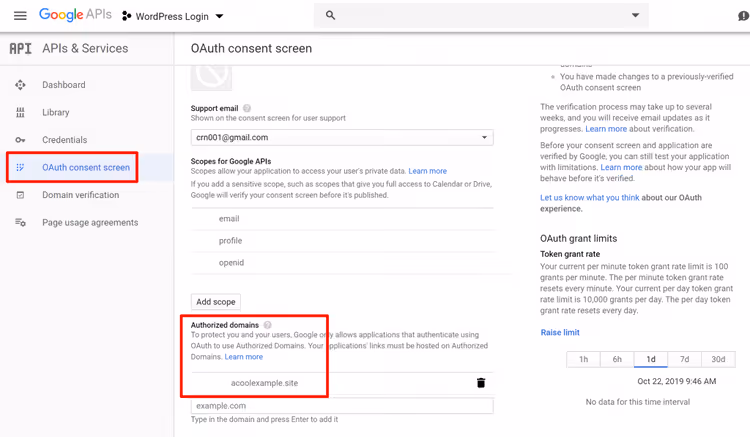The image size is (750, 437).
Task: Click Learn more about verification link
Action: tap(606, 129)
